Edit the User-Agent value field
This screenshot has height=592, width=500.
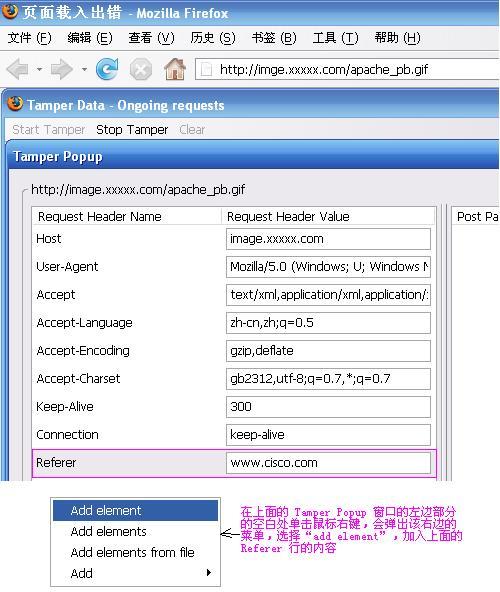click(x=328, y=267)
